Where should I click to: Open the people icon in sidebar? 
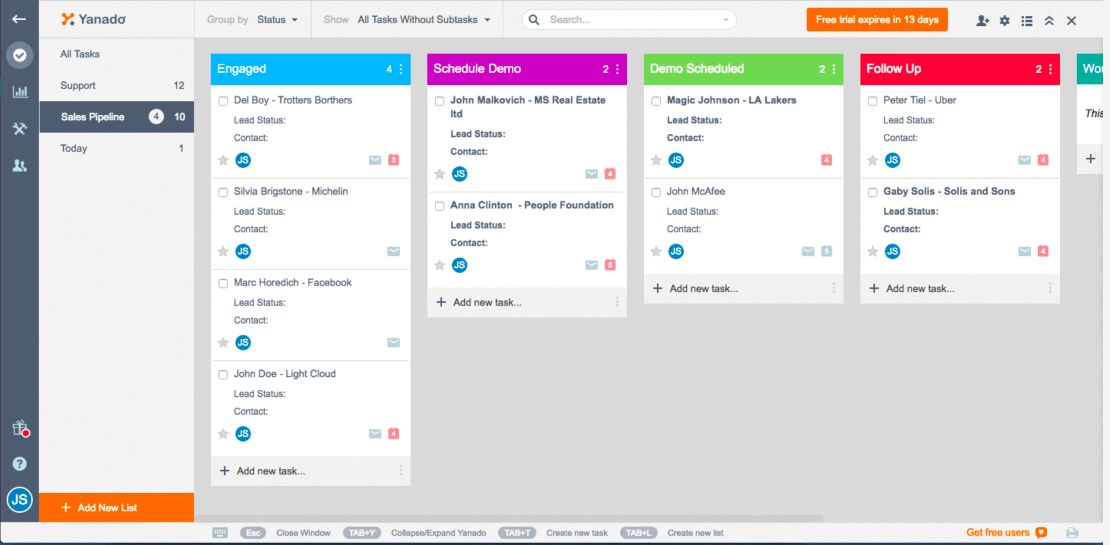(20, 166)
